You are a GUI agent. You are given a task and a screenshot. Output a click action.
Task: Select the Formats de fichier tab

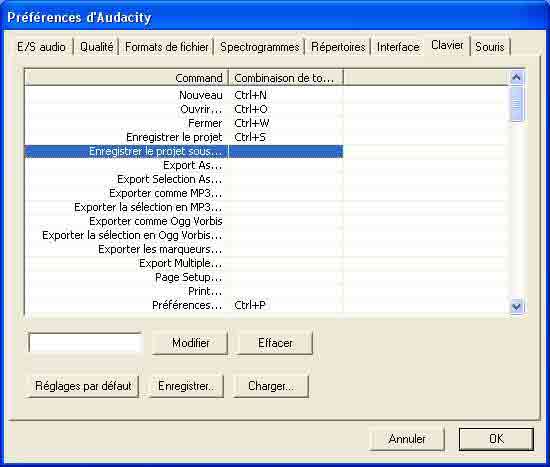coord(167,47)
